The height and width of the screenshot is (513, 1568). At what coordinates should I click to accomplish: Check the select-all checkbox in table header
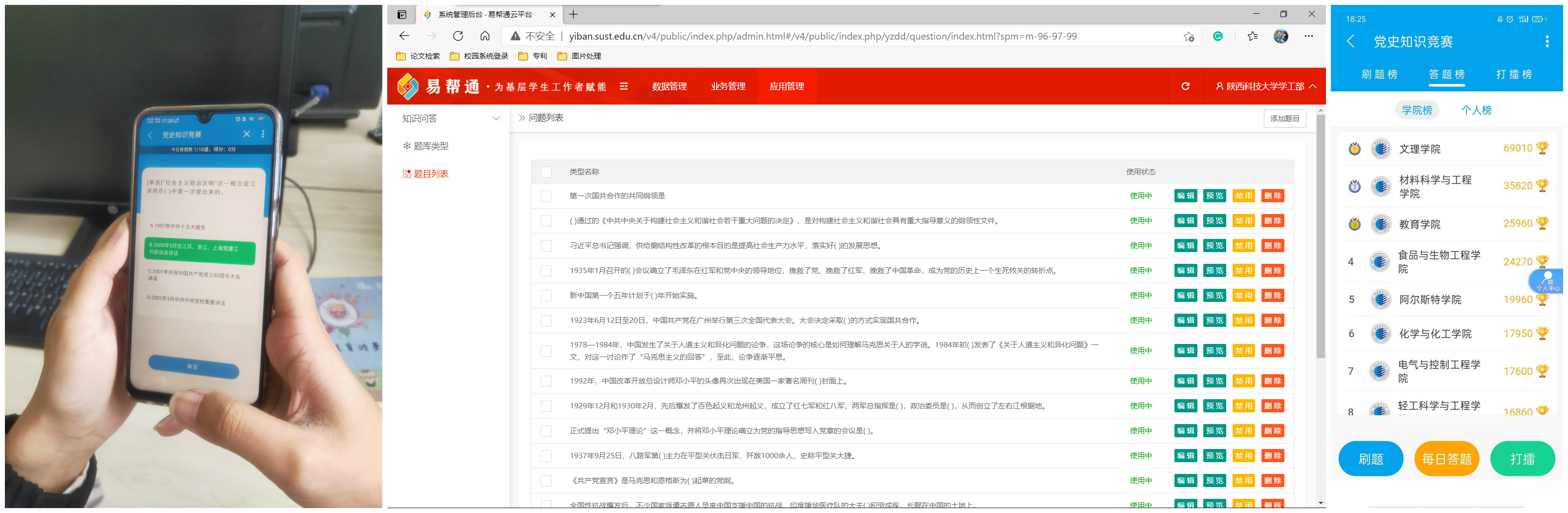click(546, 172)
